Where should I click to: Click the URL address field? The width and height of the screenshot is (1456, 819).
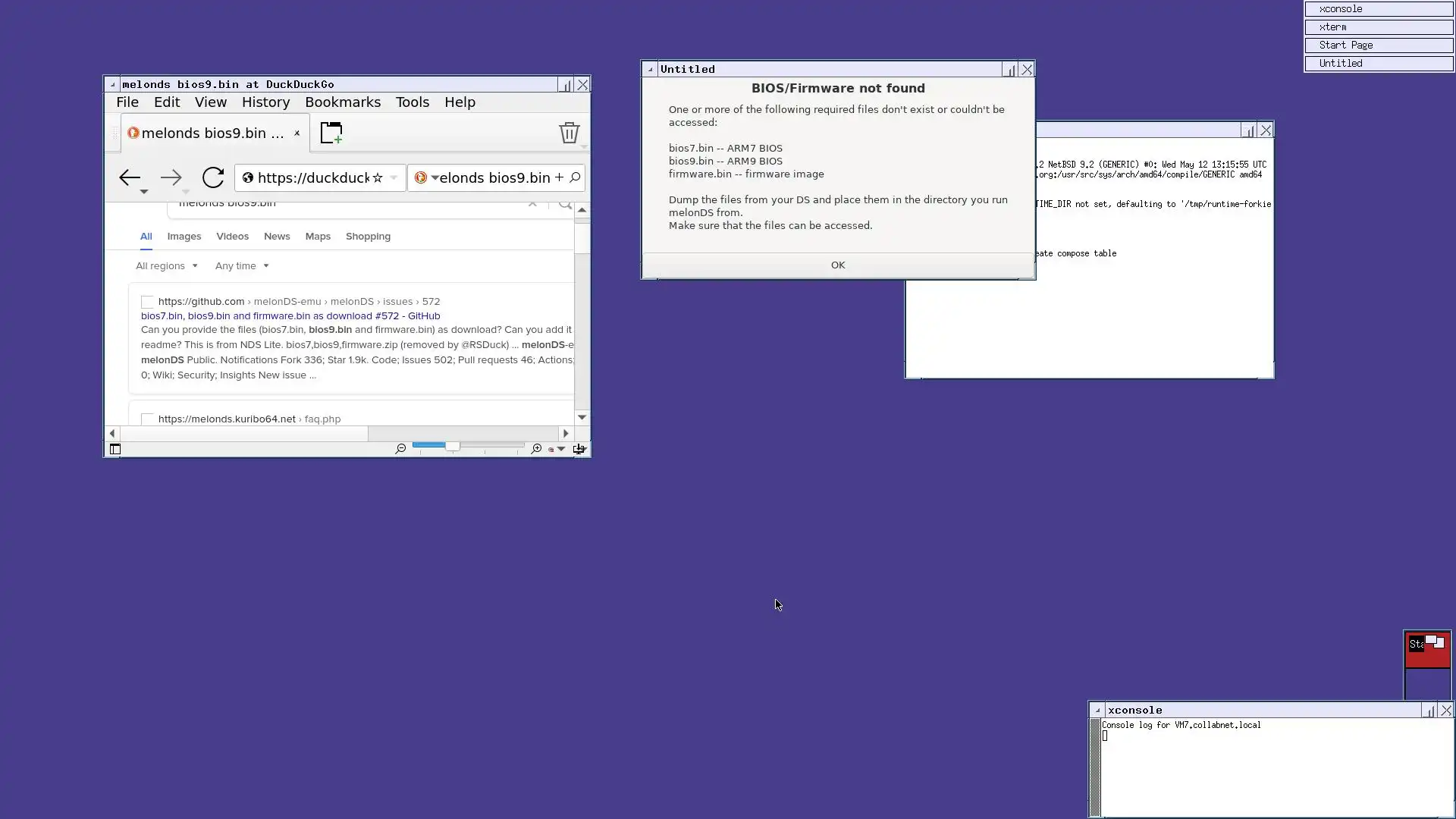click(312, 178)
